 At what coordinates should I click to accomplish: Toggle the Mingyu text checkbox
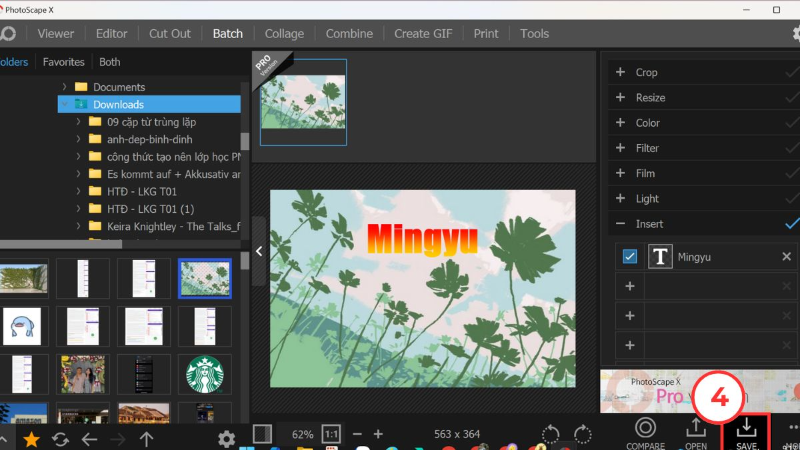[630, 256]
